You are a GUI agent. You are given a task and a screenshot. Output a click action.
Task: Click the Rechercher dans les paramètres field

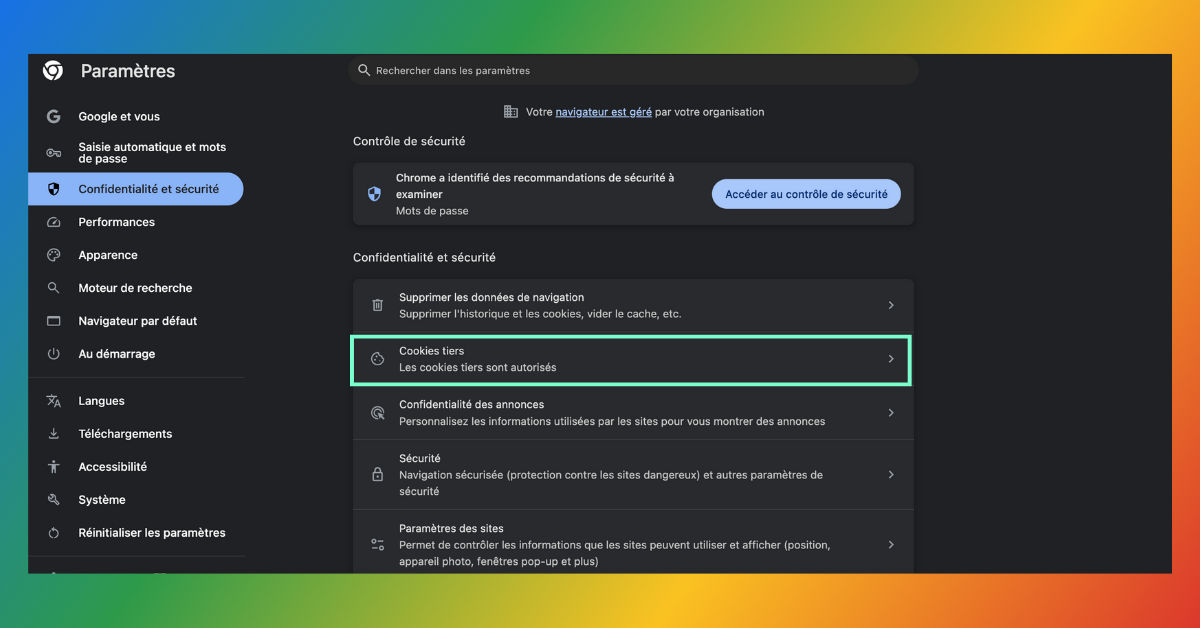640,71
